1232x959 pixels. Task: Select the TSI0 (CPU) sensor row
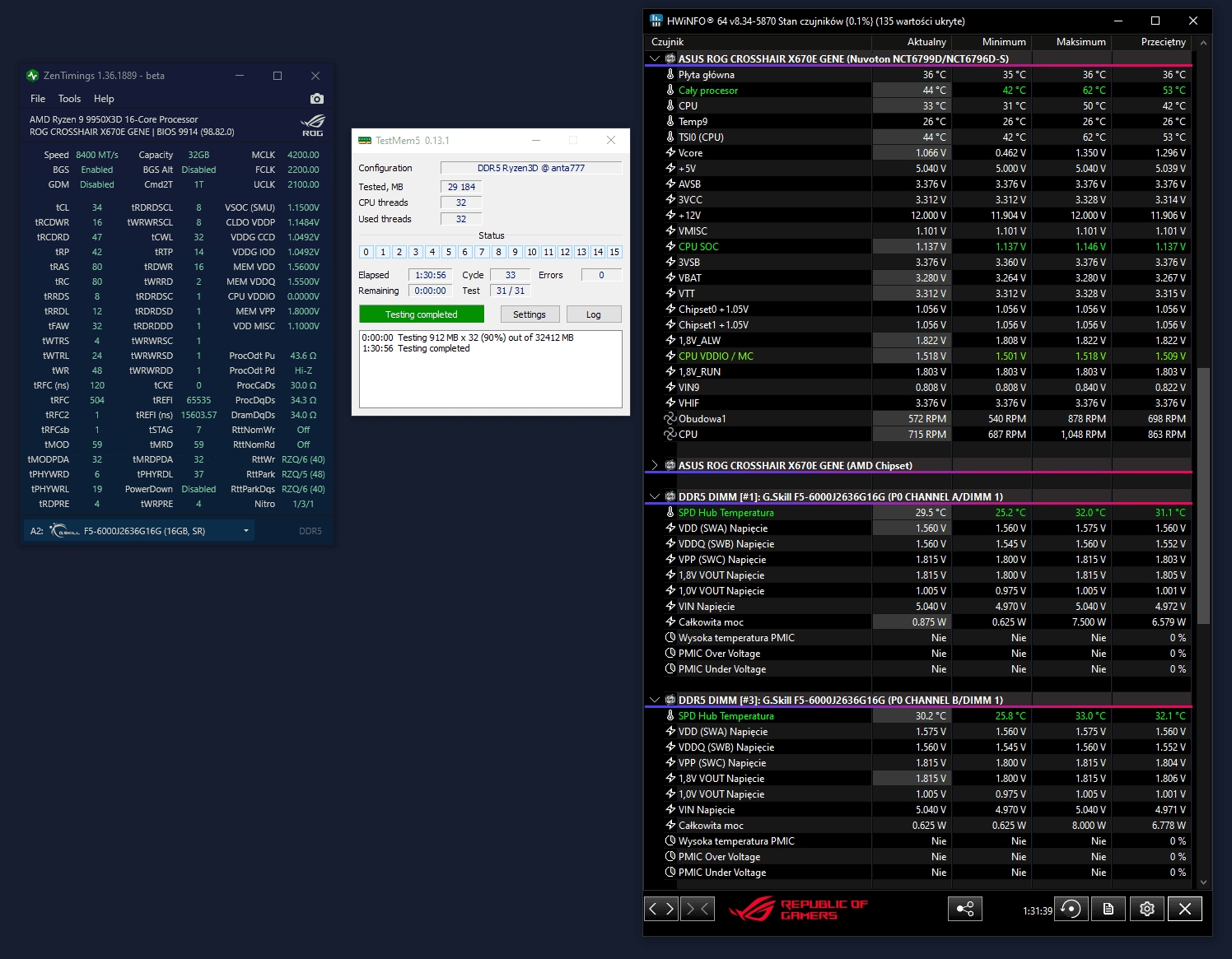pyautogui.click(x=918, y=137)
